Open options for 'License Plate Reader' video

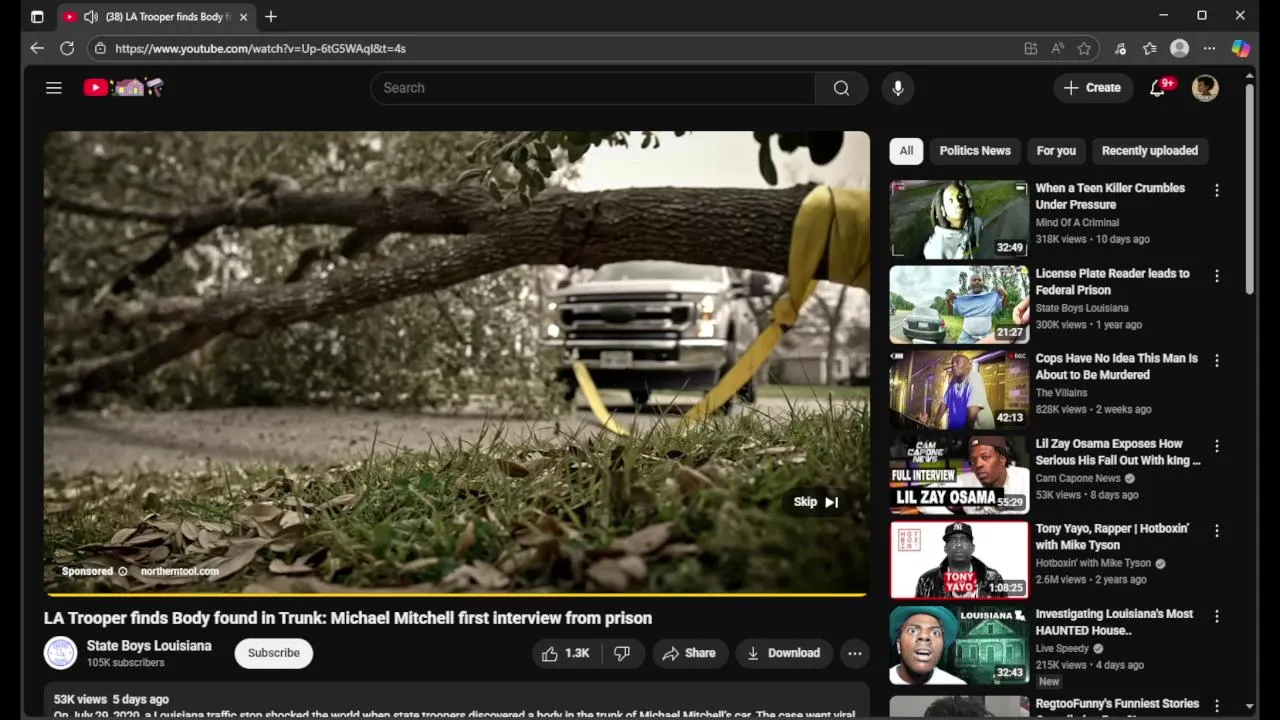(x=1217, y=275)
